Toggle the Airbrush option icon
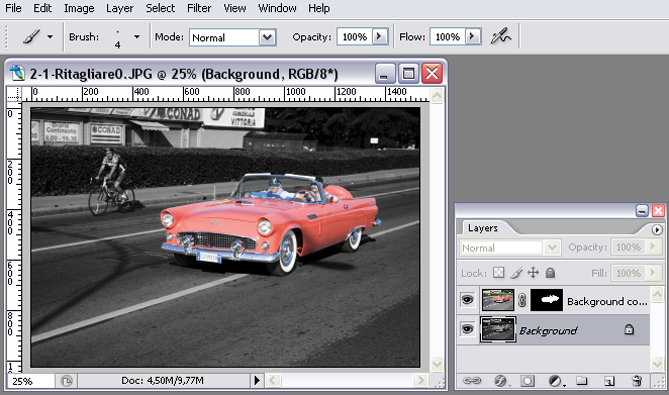 click(500, 37)
